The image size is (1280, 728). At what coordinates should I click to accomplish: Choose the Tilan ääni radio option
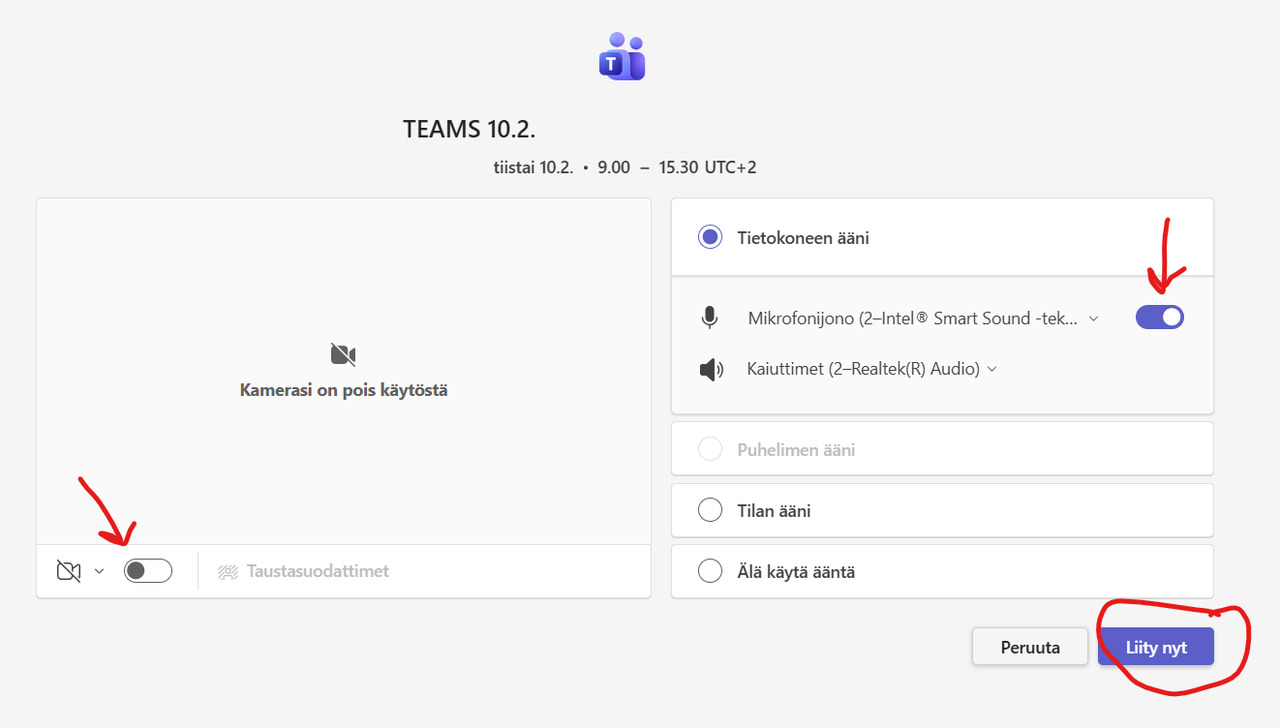coord(710,510)
